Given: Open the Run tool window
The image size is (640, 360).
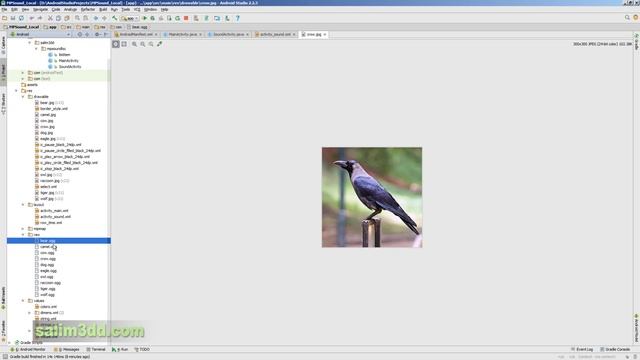Looking at the screenshot, I should (120, 350).
